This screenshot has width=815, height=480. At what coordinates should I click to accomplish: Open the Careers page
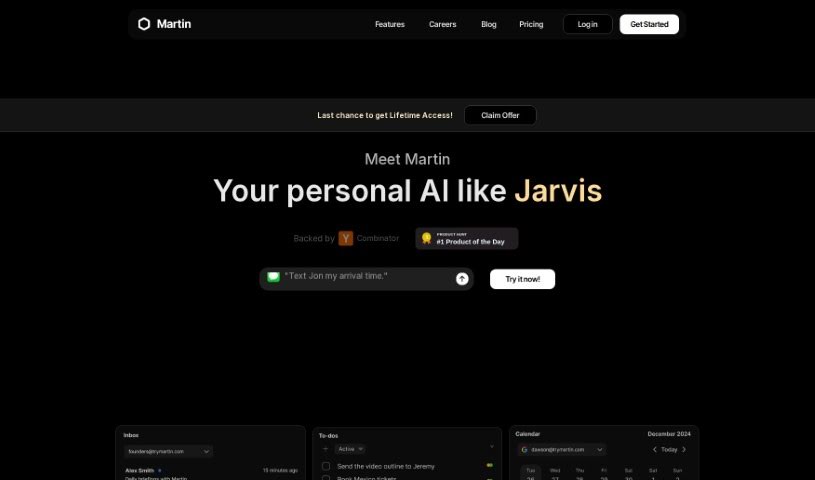[x=442, y=24]
